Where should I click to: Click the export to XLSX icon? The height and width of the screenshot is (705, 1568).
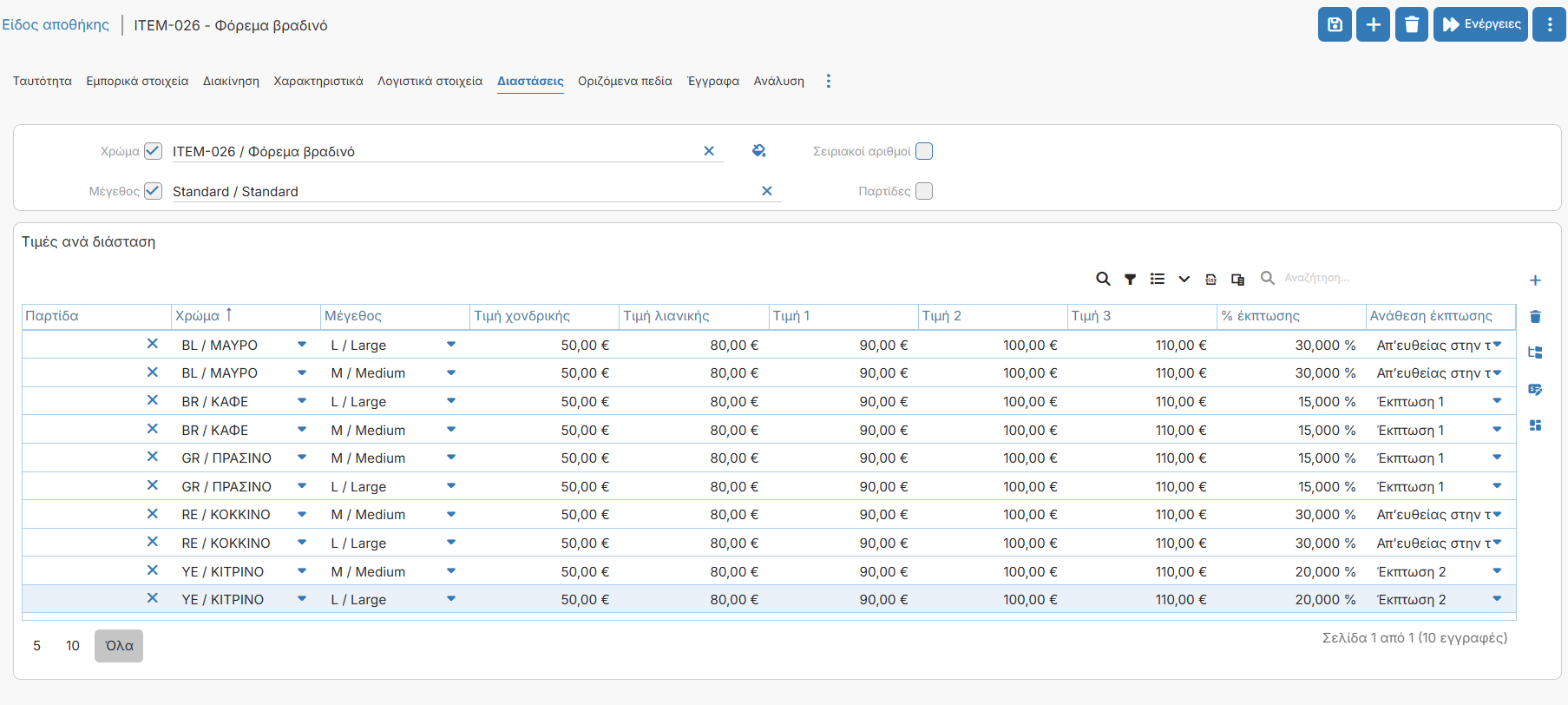1211,279
